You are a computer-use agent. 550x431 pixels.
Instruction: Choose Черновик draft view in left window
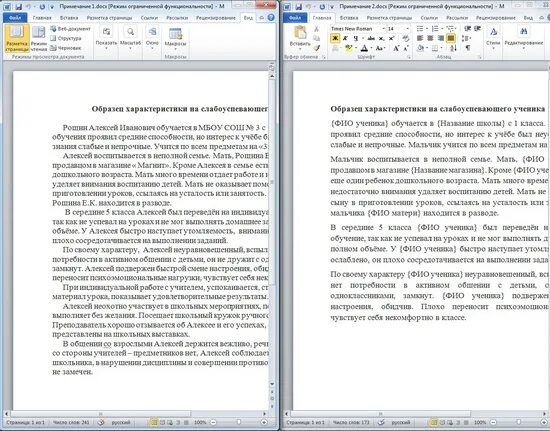(66, 48)
